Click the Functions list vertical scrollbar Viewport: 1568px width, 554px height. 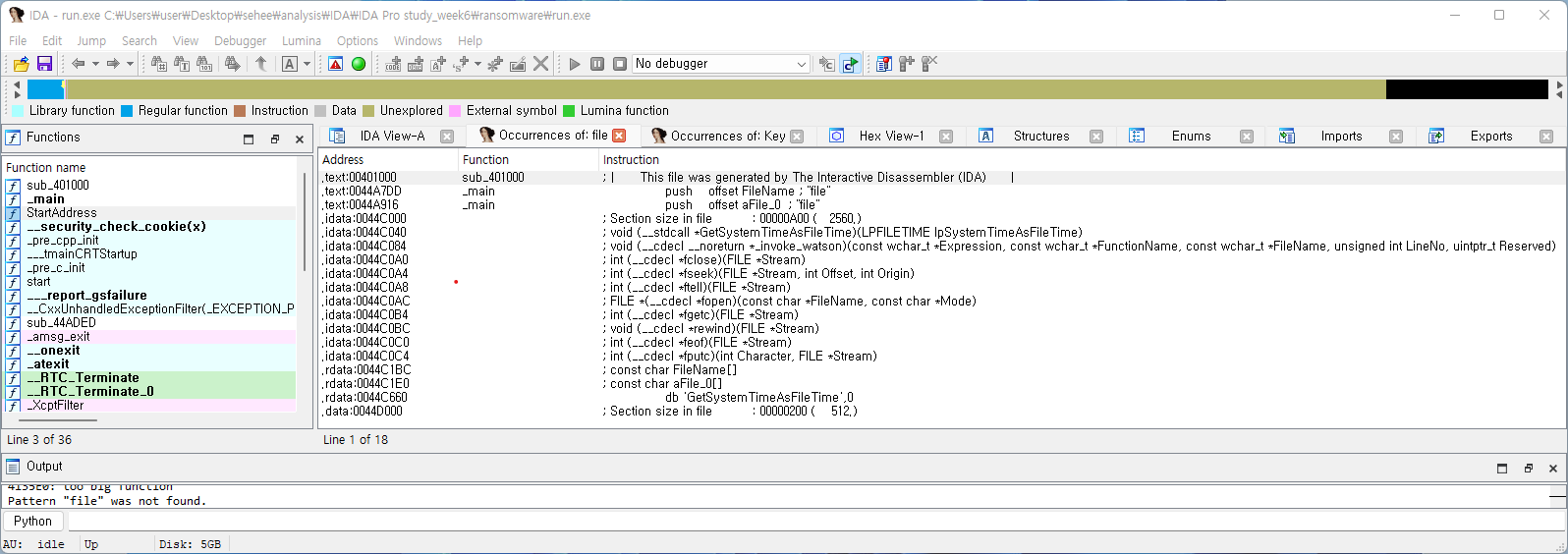[x=305, y=224]
